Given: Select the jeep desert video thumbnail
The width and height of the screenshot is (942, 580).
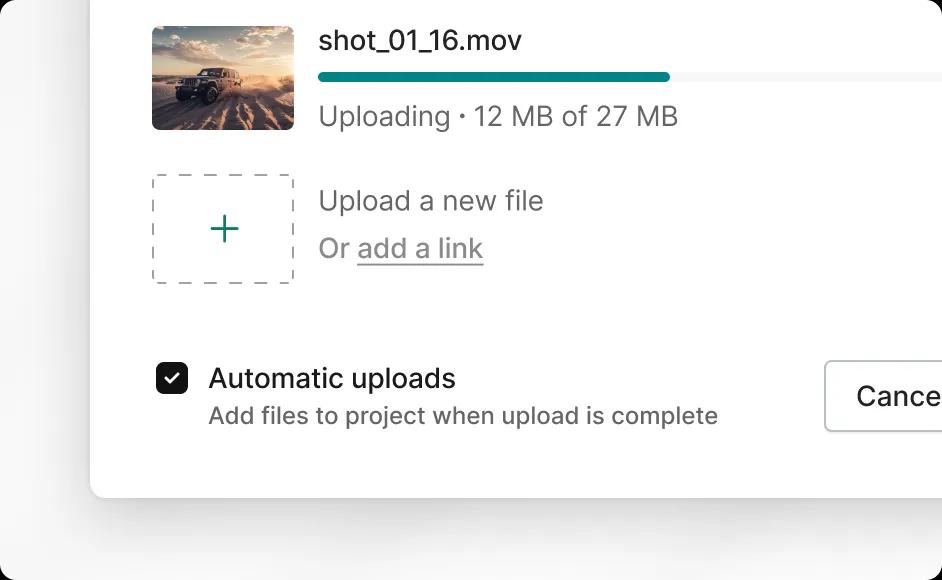Looking at the screenshot, I should pyautogui.click(x=223, y=78).
